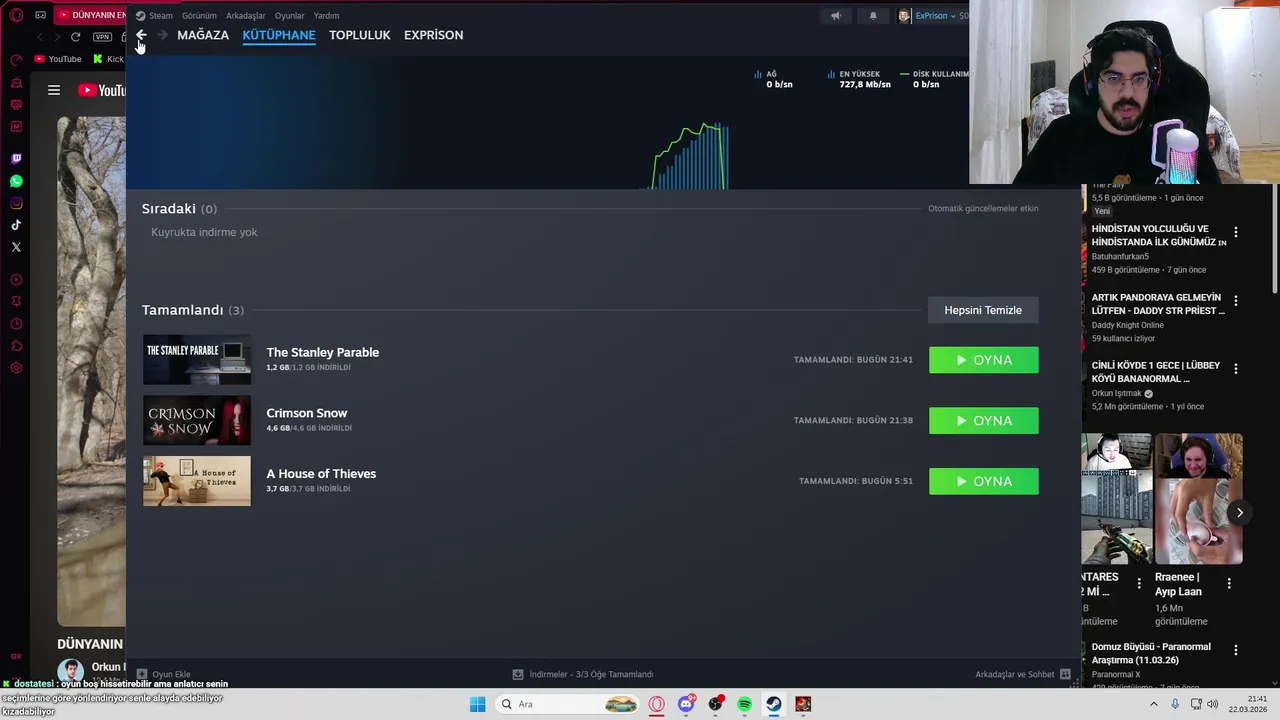The width and height of the screenshot is (1280, 720).
Task: Open the EXPRISON profile tab
Action: [433, 35]
